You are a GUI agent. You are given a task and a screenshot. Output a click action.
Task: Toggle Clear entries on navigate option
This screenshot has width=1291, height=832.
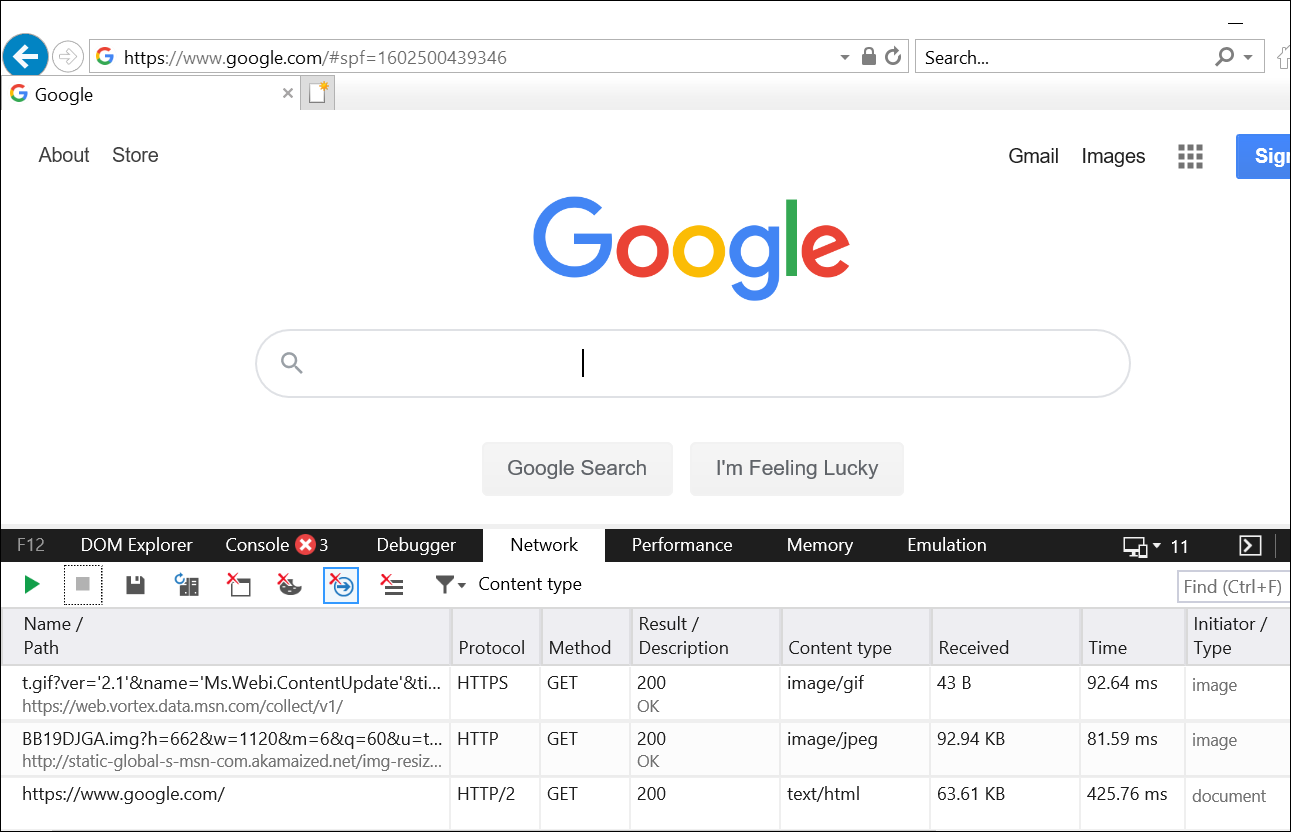click(341, 585)
